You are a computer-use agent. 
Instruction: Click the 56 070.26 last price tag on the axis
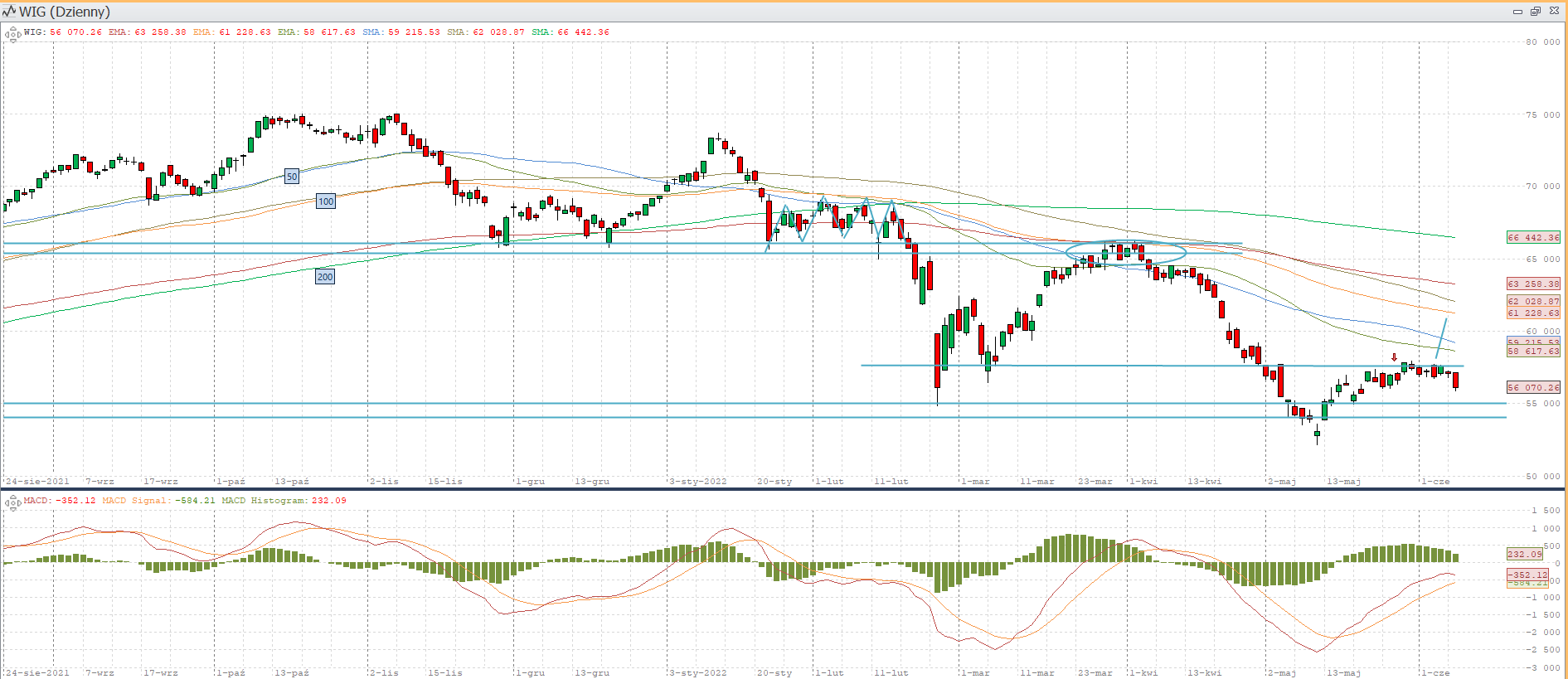(x=1532, y=388)
